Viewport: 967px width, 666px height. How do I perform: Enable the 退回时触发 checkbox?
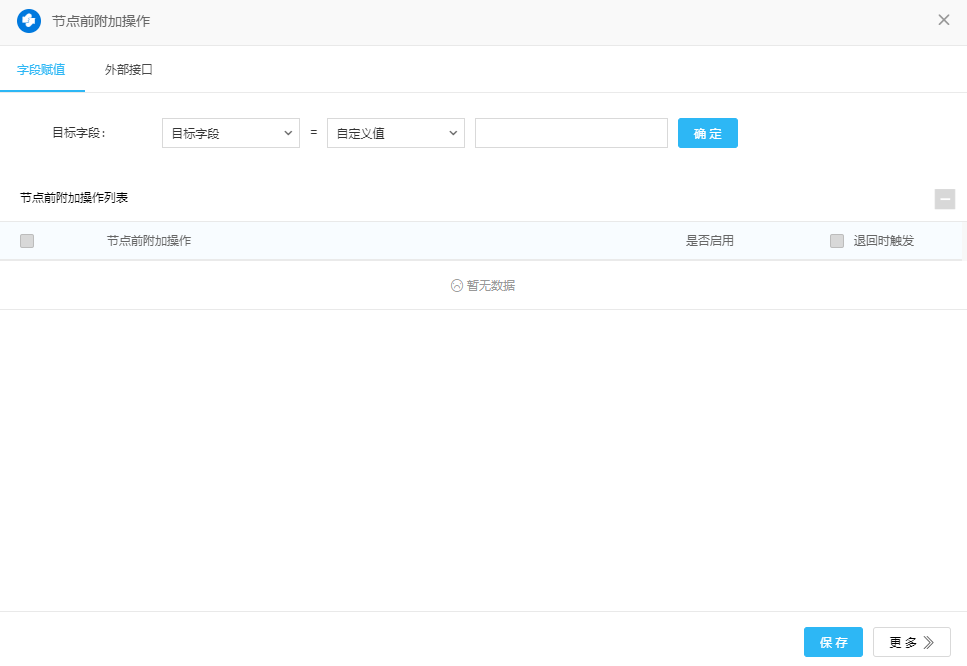tap(837, 241)
